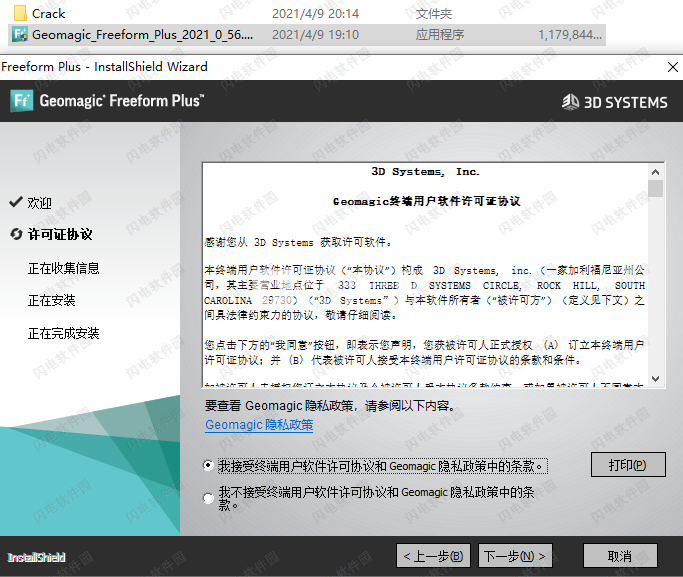Open the Crack folder icon
This screenshot has height=577, width=683.
click(x=20, y=13)
